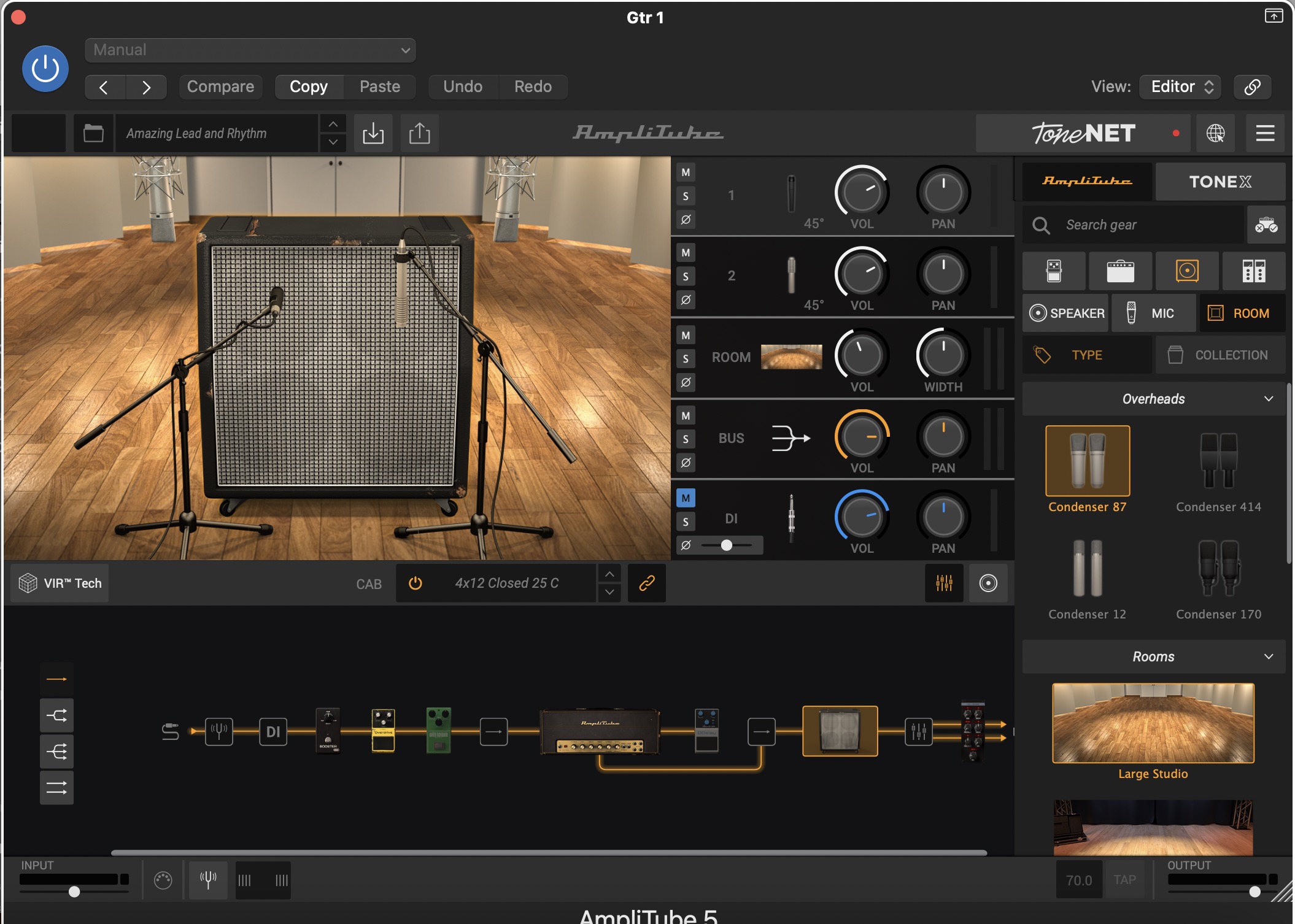The image size is (1295, 924).
Task: Open the hamburger main menu
Action: pyautogui.click(x=1266, y=133)
